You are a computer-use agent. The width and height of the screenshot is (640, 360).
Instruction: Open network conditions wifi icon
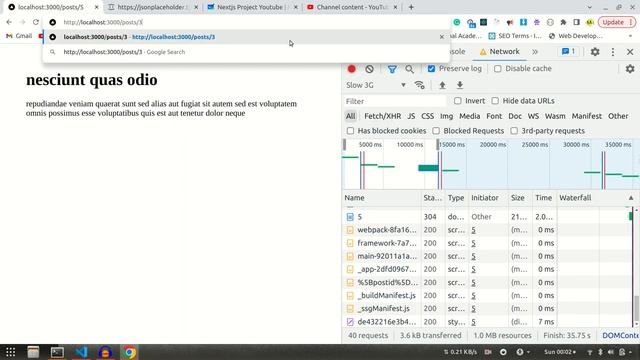click(419, 85)
